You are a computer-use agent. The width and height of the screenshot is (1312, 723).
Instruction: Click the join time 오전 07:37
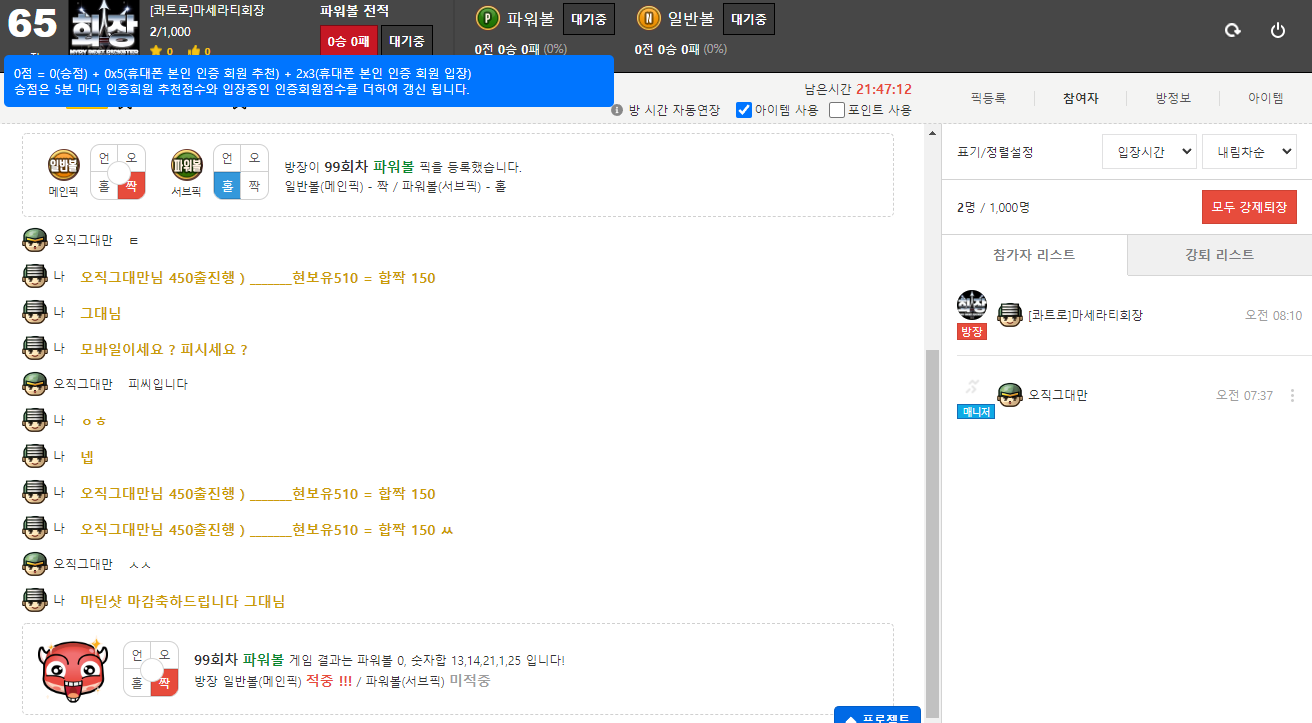click(1244, 395)
